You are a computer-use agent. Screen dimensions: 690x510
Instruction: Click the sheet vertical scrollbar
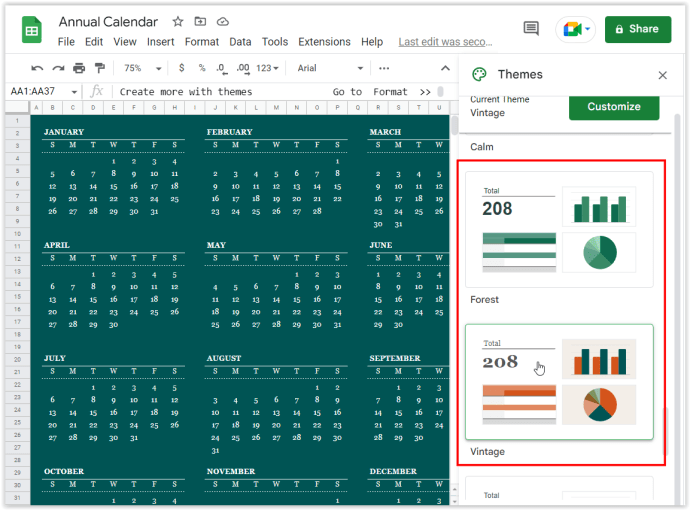(455, 125)
